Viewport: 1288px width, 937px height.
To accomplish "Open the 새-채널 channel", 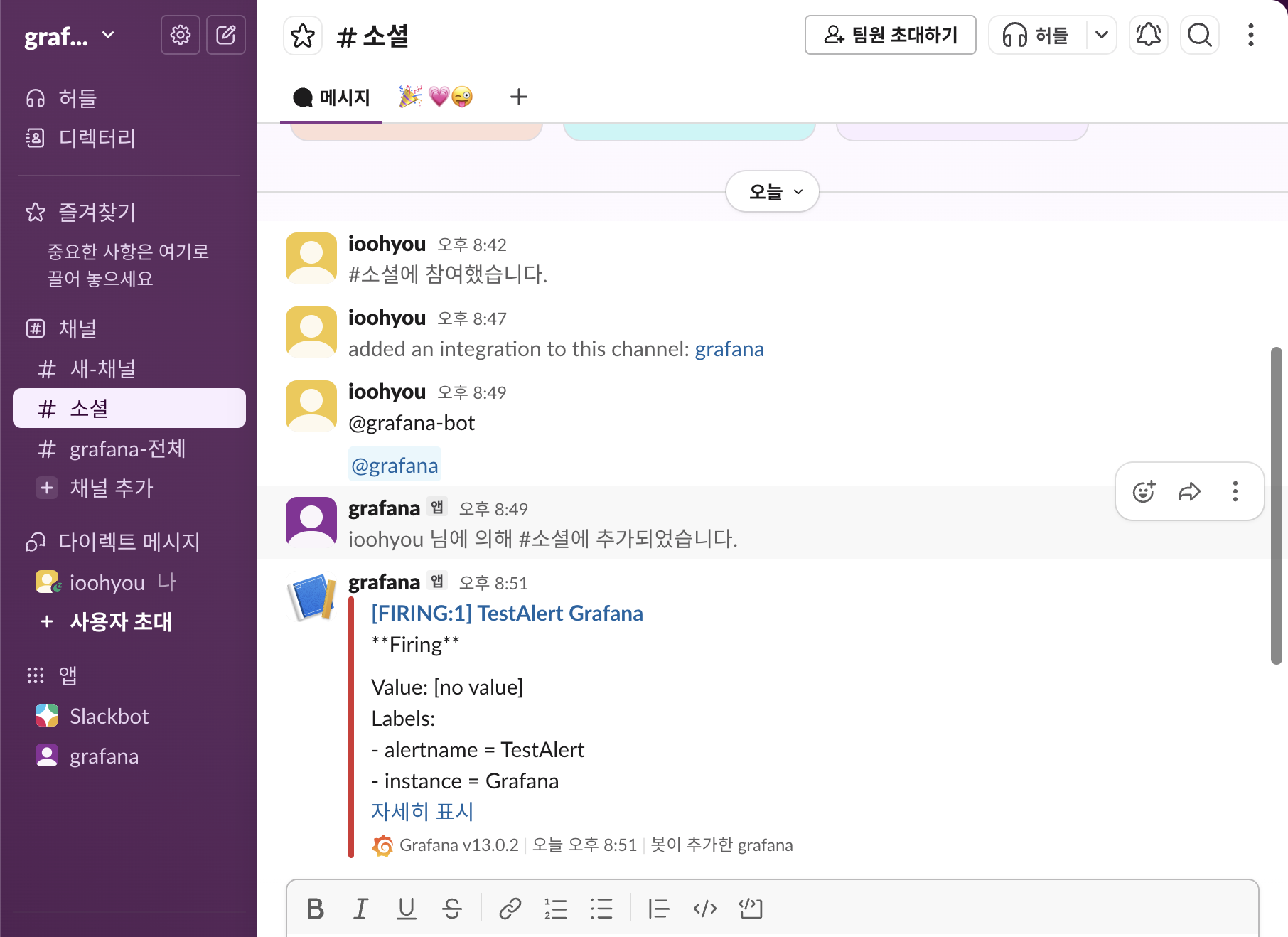I will tap(129, 369).
